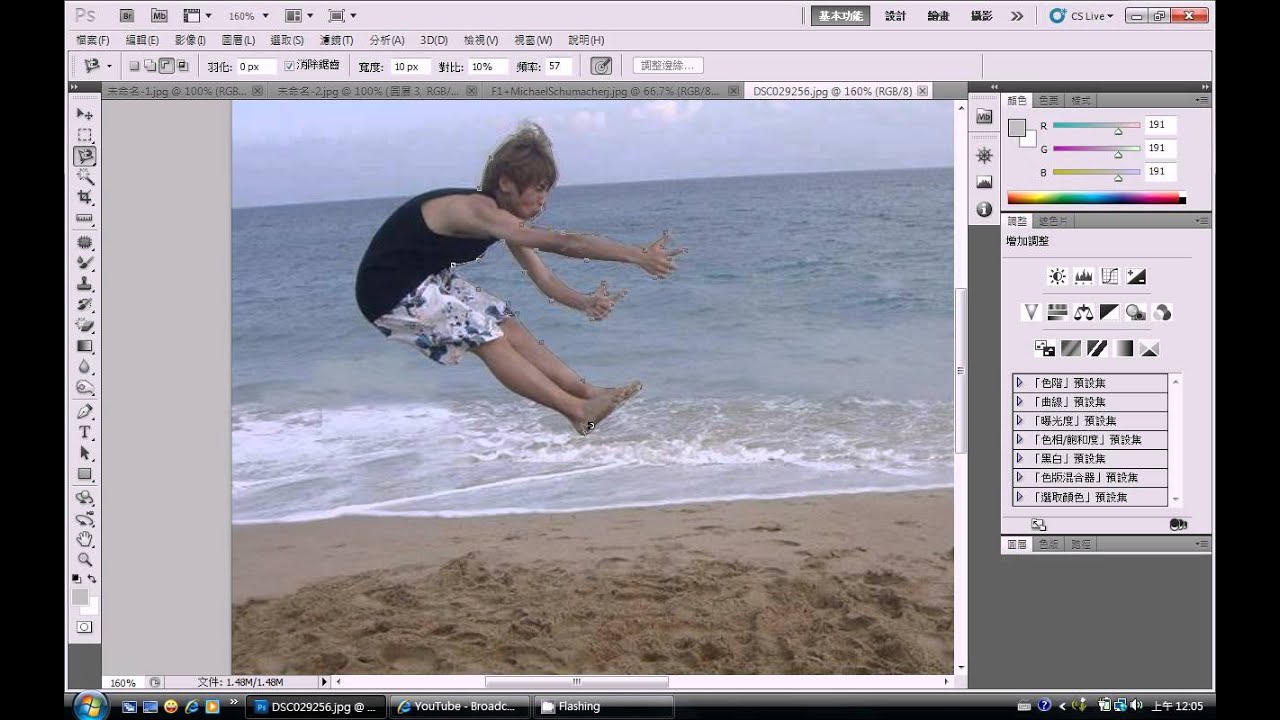The width and height of the screenshot is (1280, 720).
Task: Expand the 「色階」預設集 presets
Action: pyautogui.click(x=1020, y=383)
